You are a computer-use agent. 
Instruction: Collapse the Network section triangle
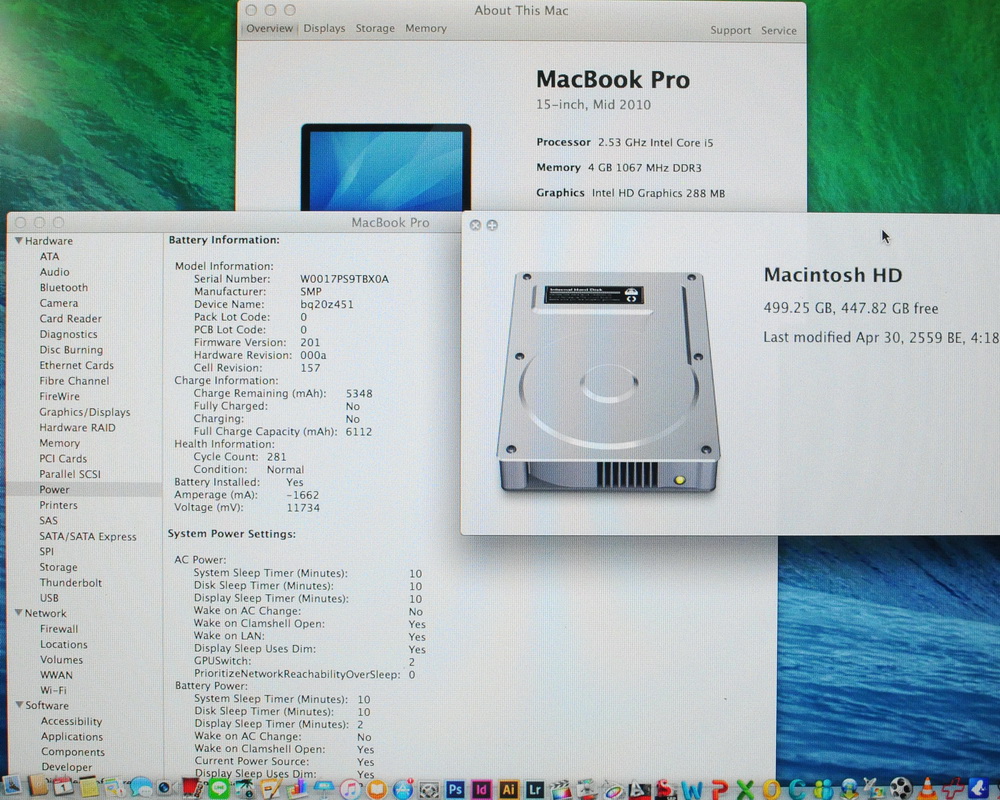tap(18, 612)
